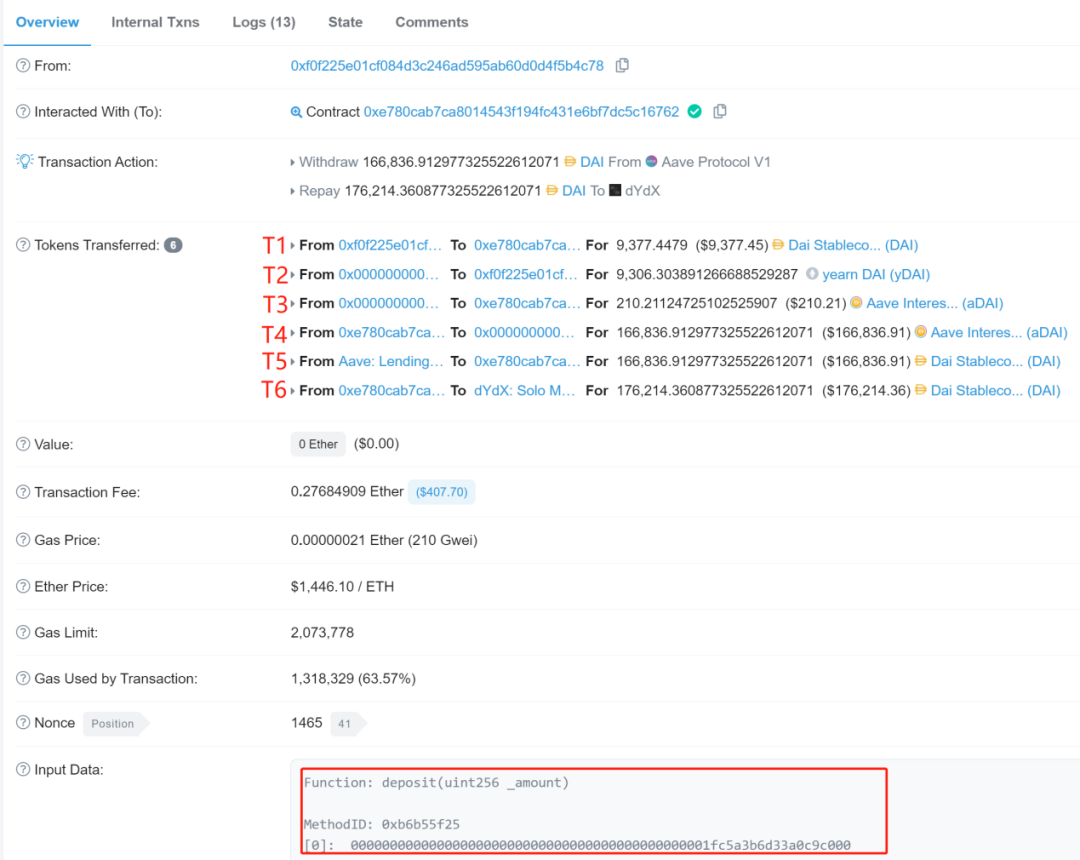
Task: Open the sender address 0xf0f225e01cf084d3 link
Action: (447, 65)
